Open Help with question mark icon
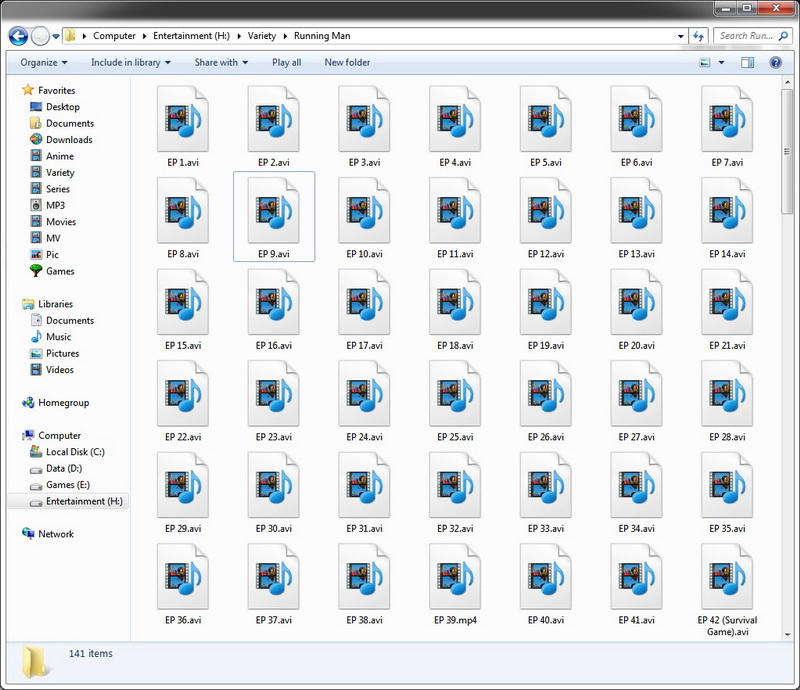 776,62
